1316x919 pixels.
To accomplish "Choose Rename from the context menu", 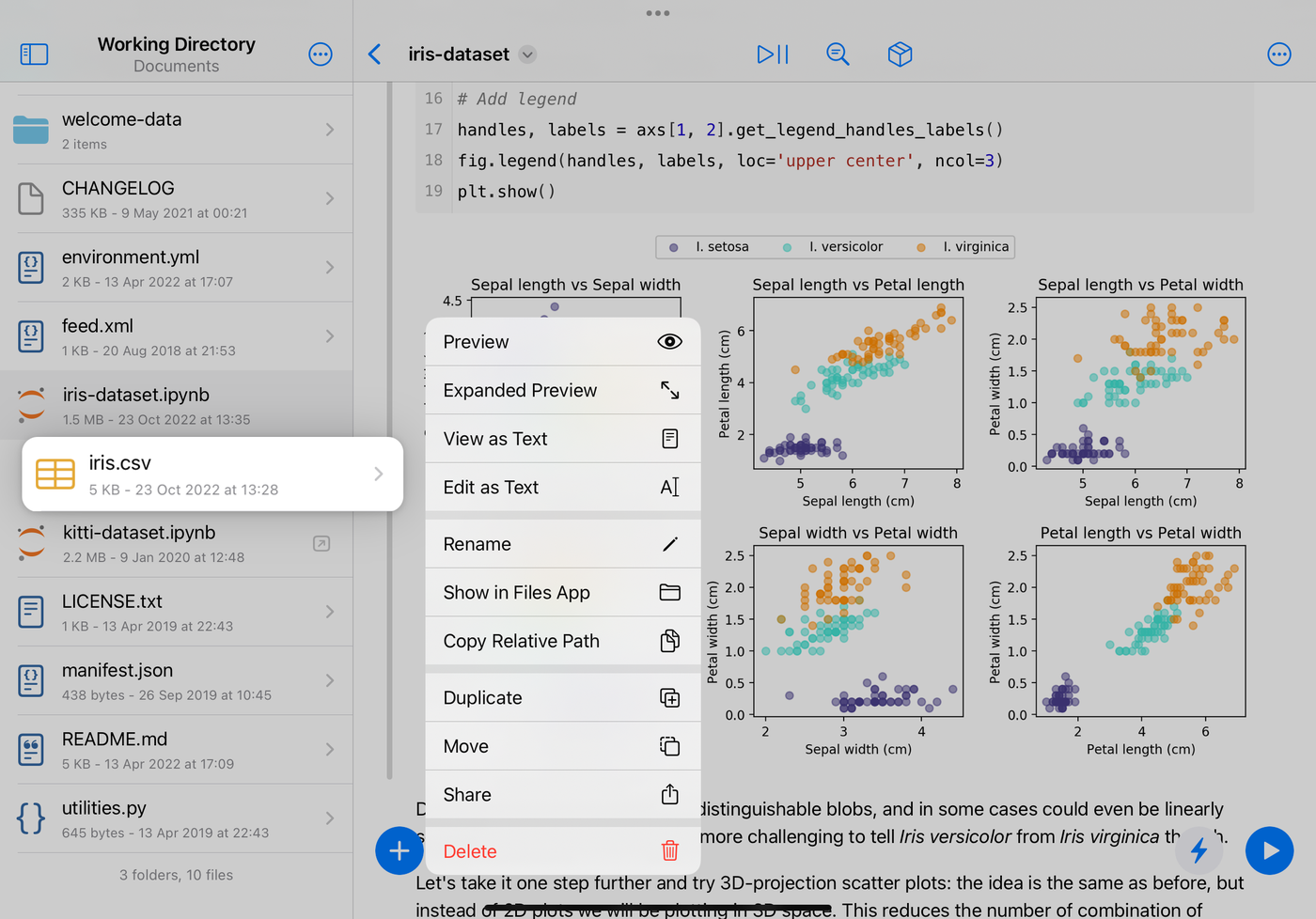I will pos(562,544).
